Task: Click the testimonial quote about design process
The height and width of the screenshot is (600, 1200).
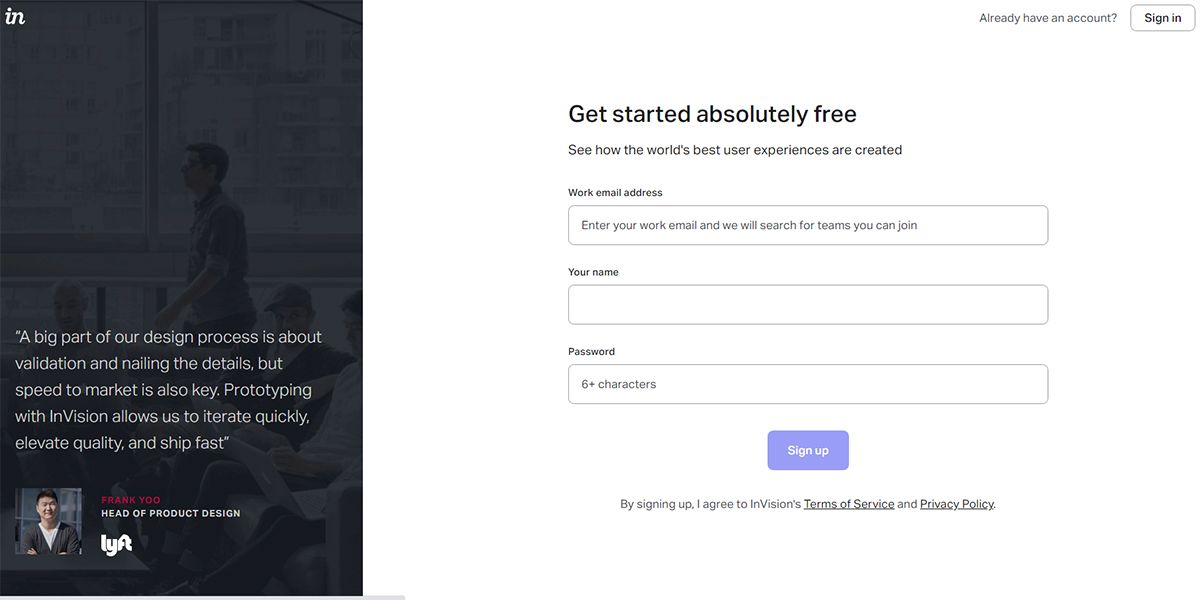Action: (168, 390)
